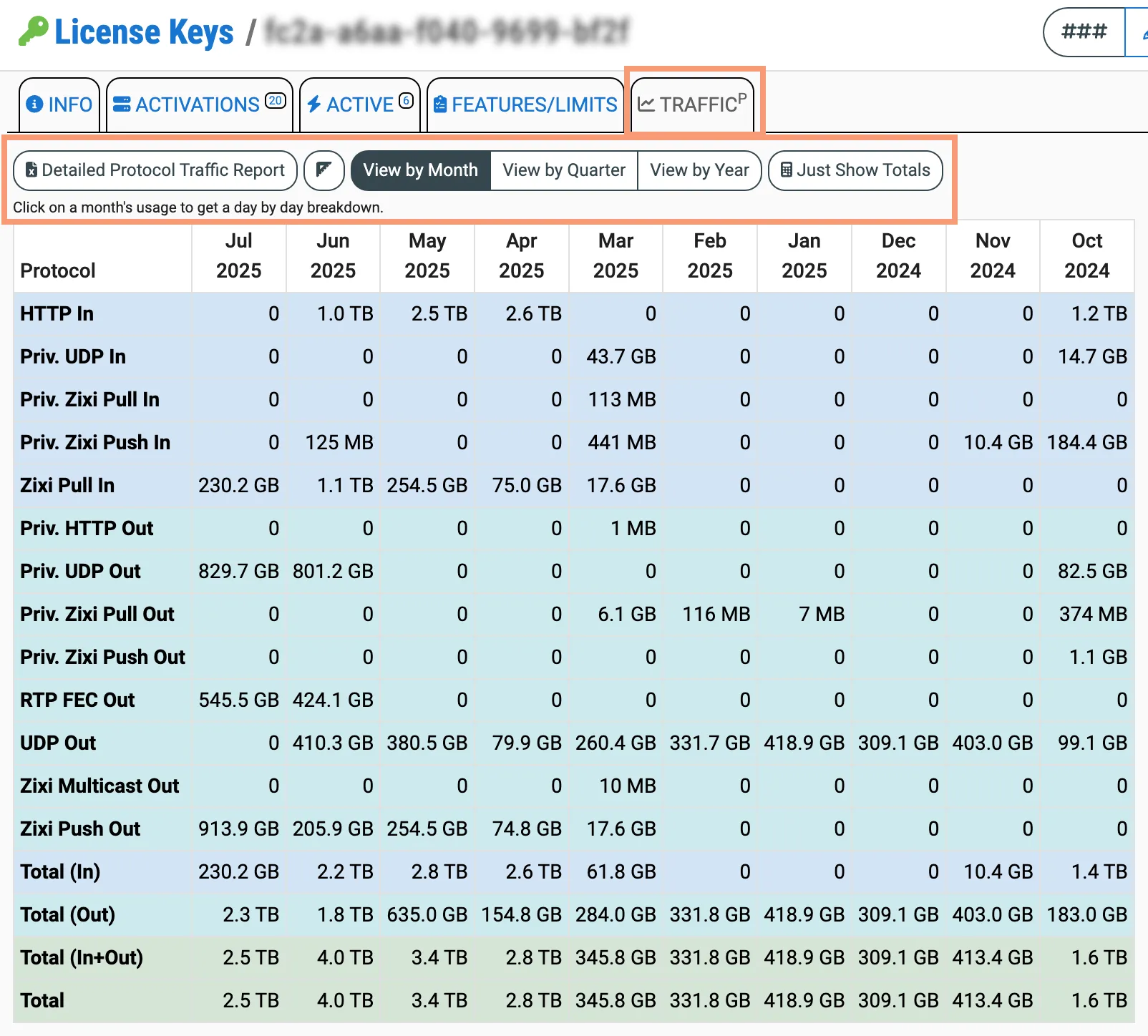Click the calculator icon in Just Show Totals
Screen dimensions: 1148x1036
click(786, 170)
